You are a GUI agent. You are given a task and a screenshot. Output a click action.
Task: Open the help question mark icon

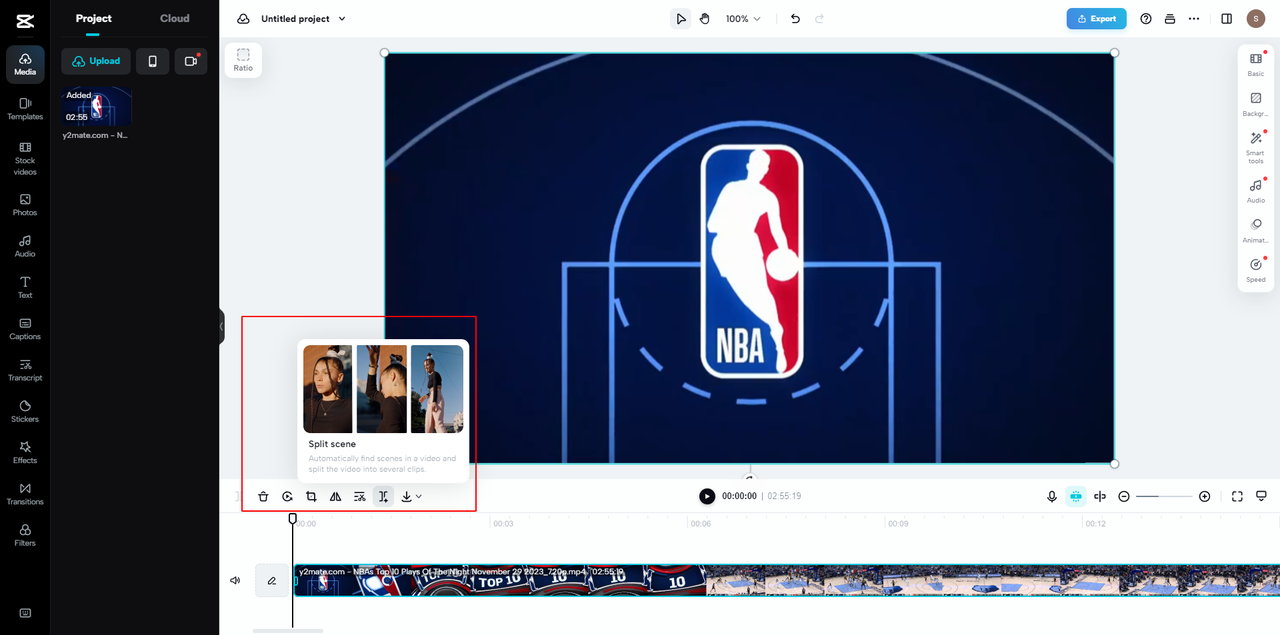tap(1146, 19)
